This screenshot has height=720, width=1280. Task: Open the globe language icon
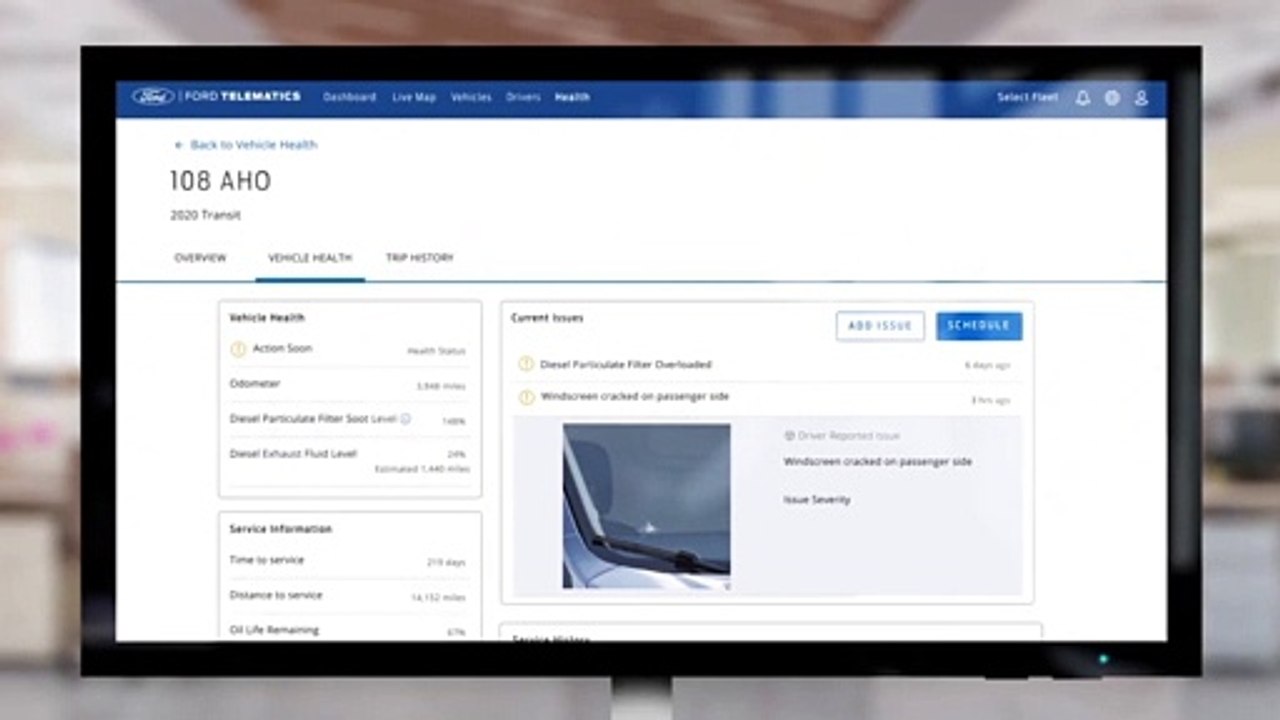pos(1112,98)
